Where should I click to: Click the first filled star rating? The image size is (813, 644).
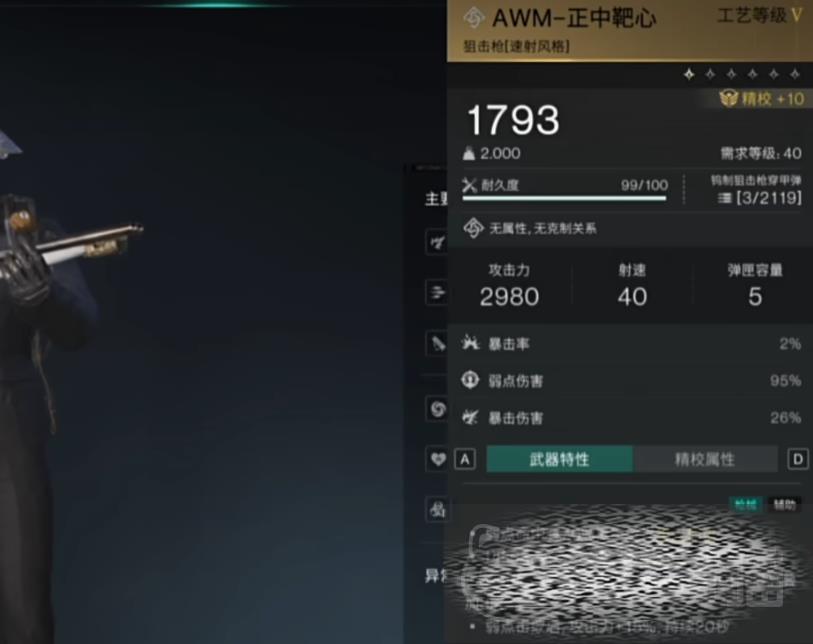[x=689, y=75]
